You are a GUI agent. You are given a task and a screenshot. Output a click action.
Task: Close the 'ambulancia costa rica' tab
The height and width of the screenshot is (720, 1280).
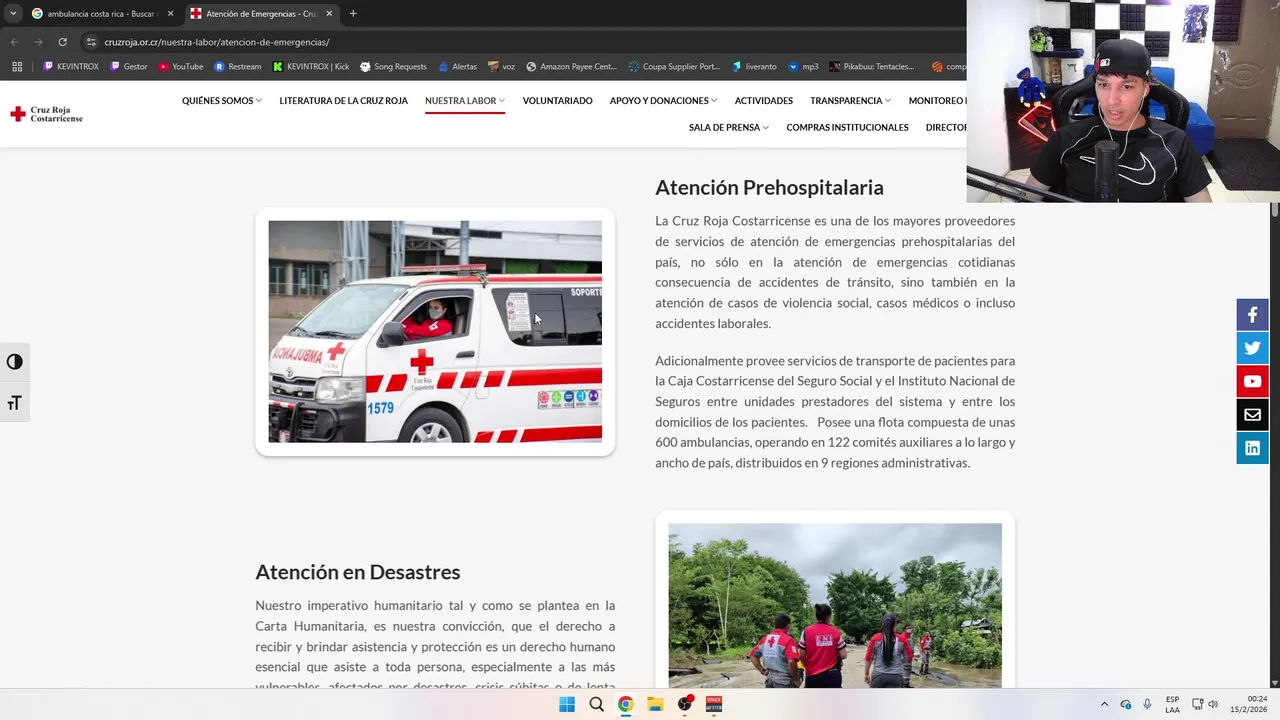[170, 13]
